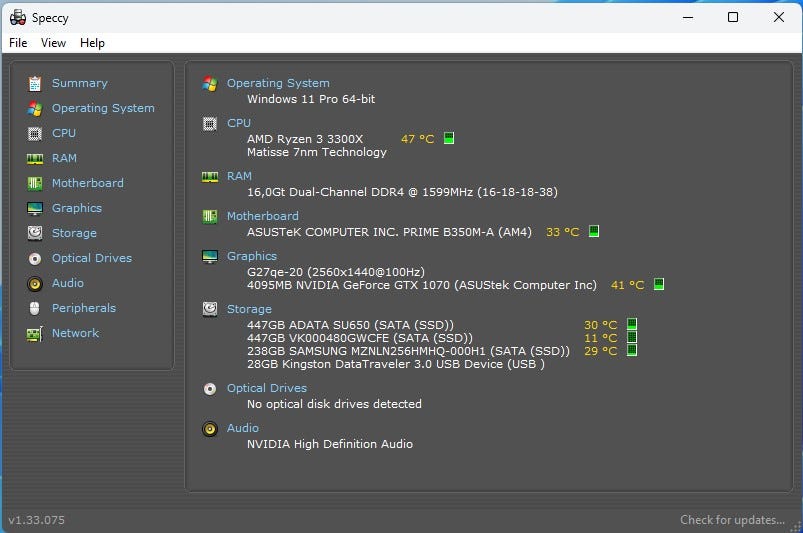Click the CPU chip icon in sidebar
The image size is (803, 533).
click(x=35, y=134)
